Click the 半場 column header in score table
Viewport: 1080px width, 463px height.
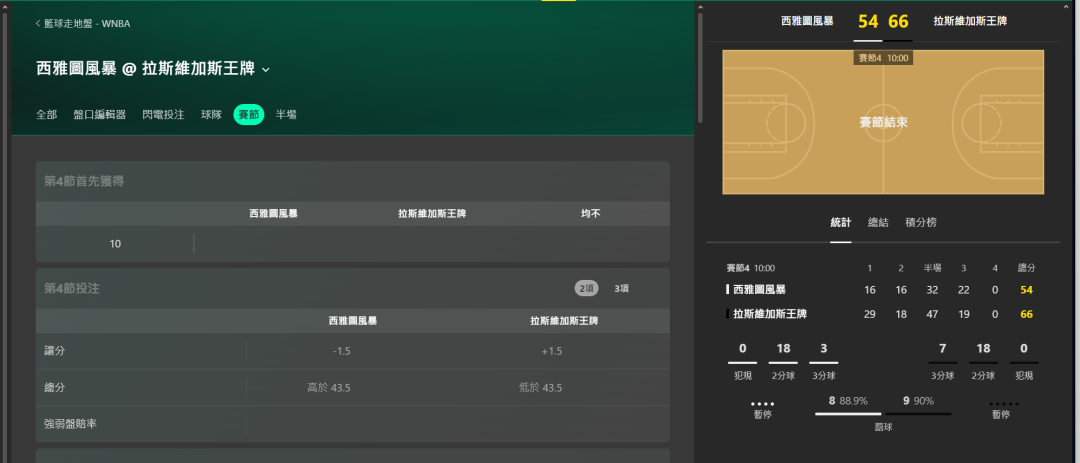(x=932, y=268)
